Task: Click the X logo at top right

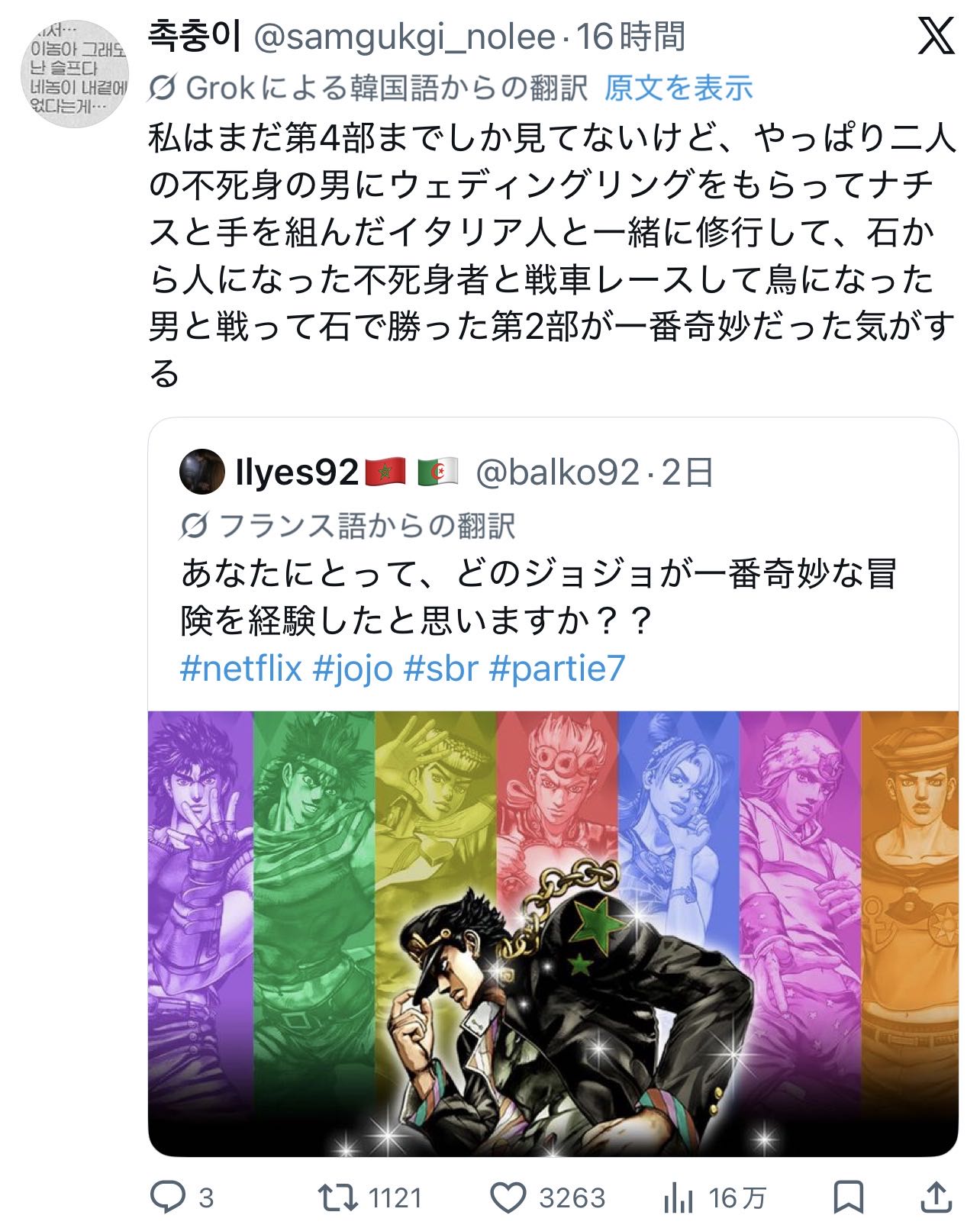Action: click(936, 36)
